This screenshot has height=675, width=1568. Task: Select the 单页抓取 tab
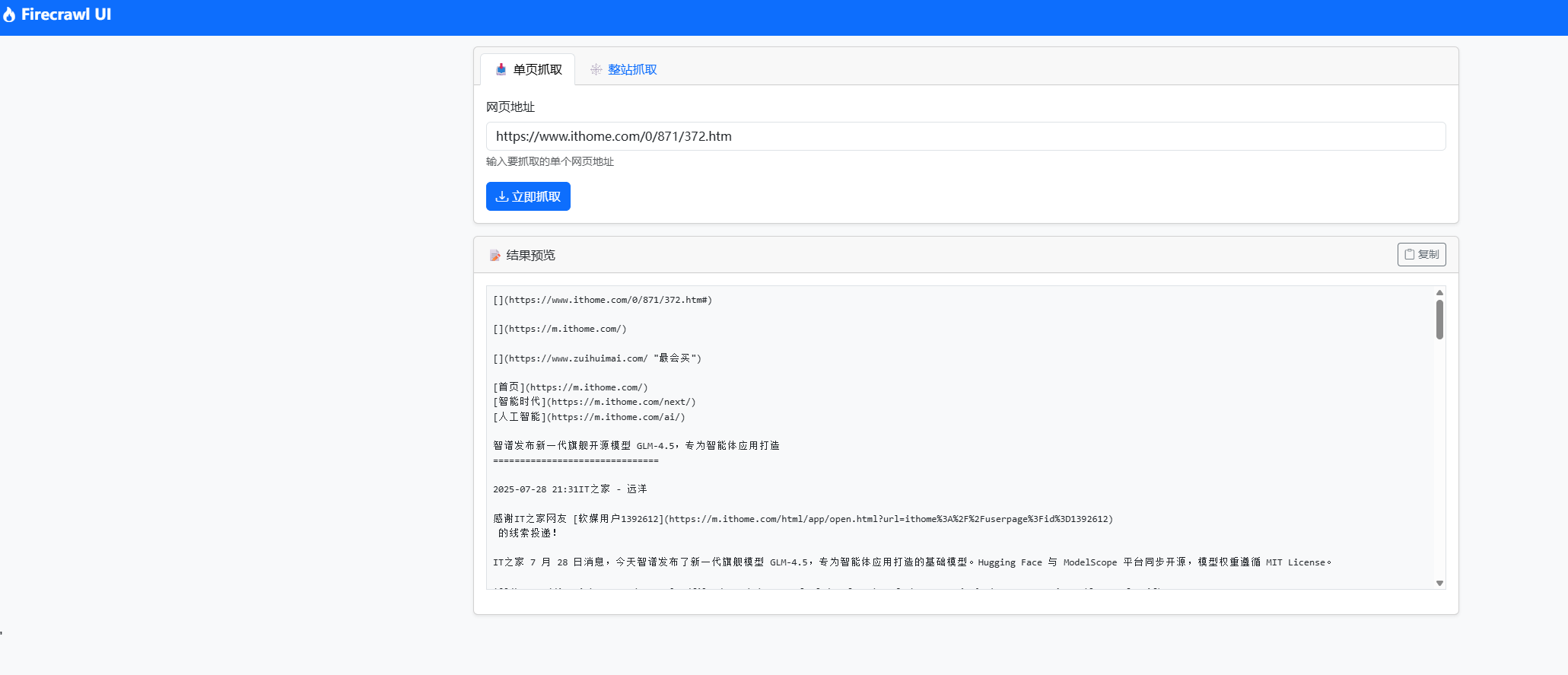(528, 69)
